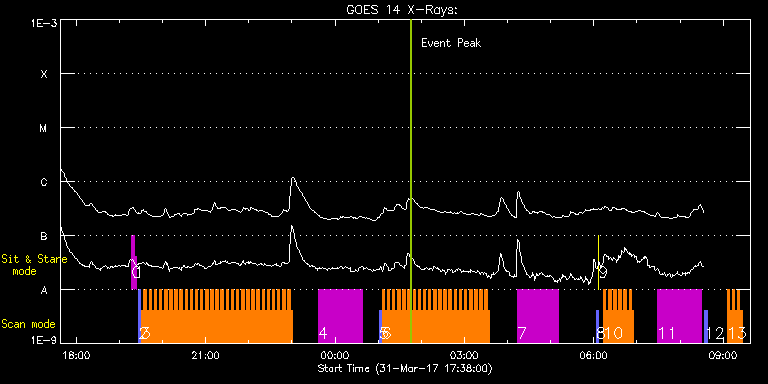Click the "03:00" time axis label
The image size is (768, 384).
pos(464,355)
